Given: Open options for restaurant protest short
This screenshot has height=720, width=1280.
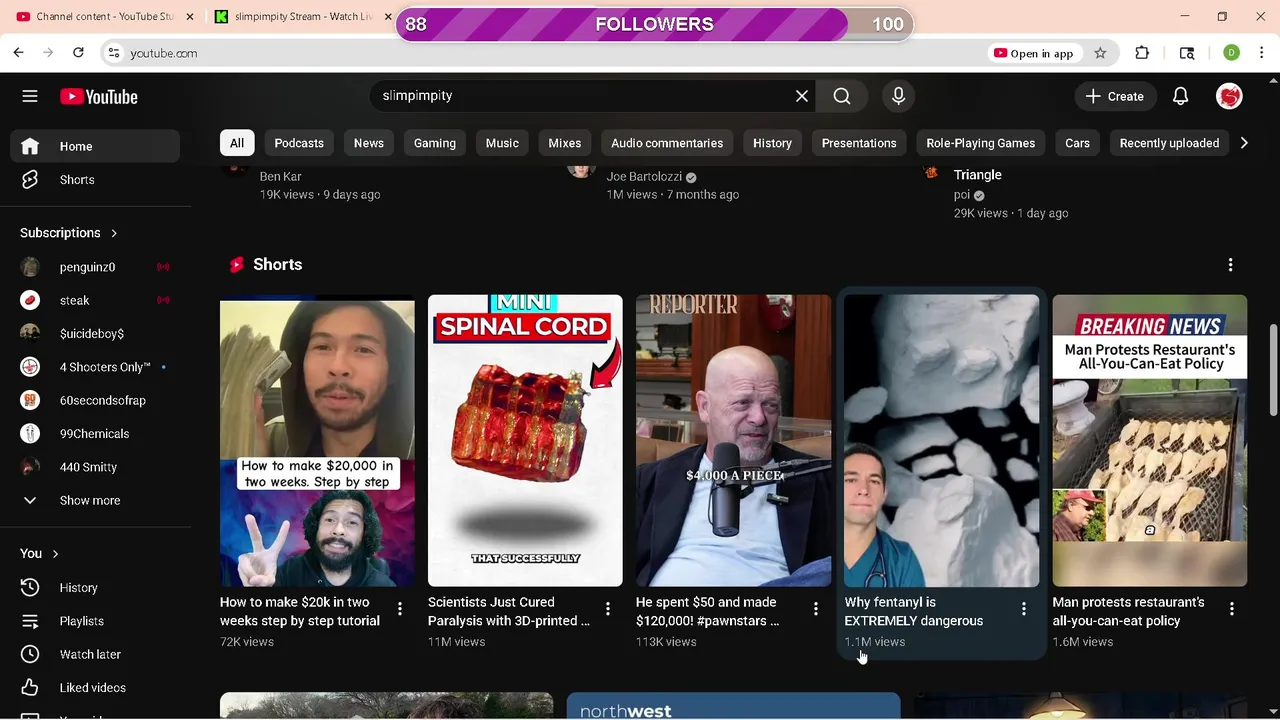Looking at the screenshot, I should 1231,609.
